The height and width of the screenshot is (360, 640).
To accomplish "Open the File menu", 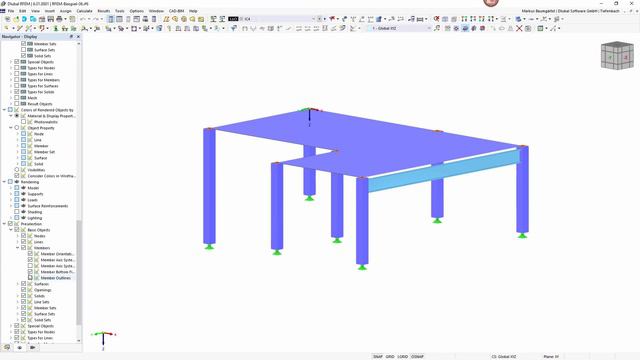I will (11, 11).
